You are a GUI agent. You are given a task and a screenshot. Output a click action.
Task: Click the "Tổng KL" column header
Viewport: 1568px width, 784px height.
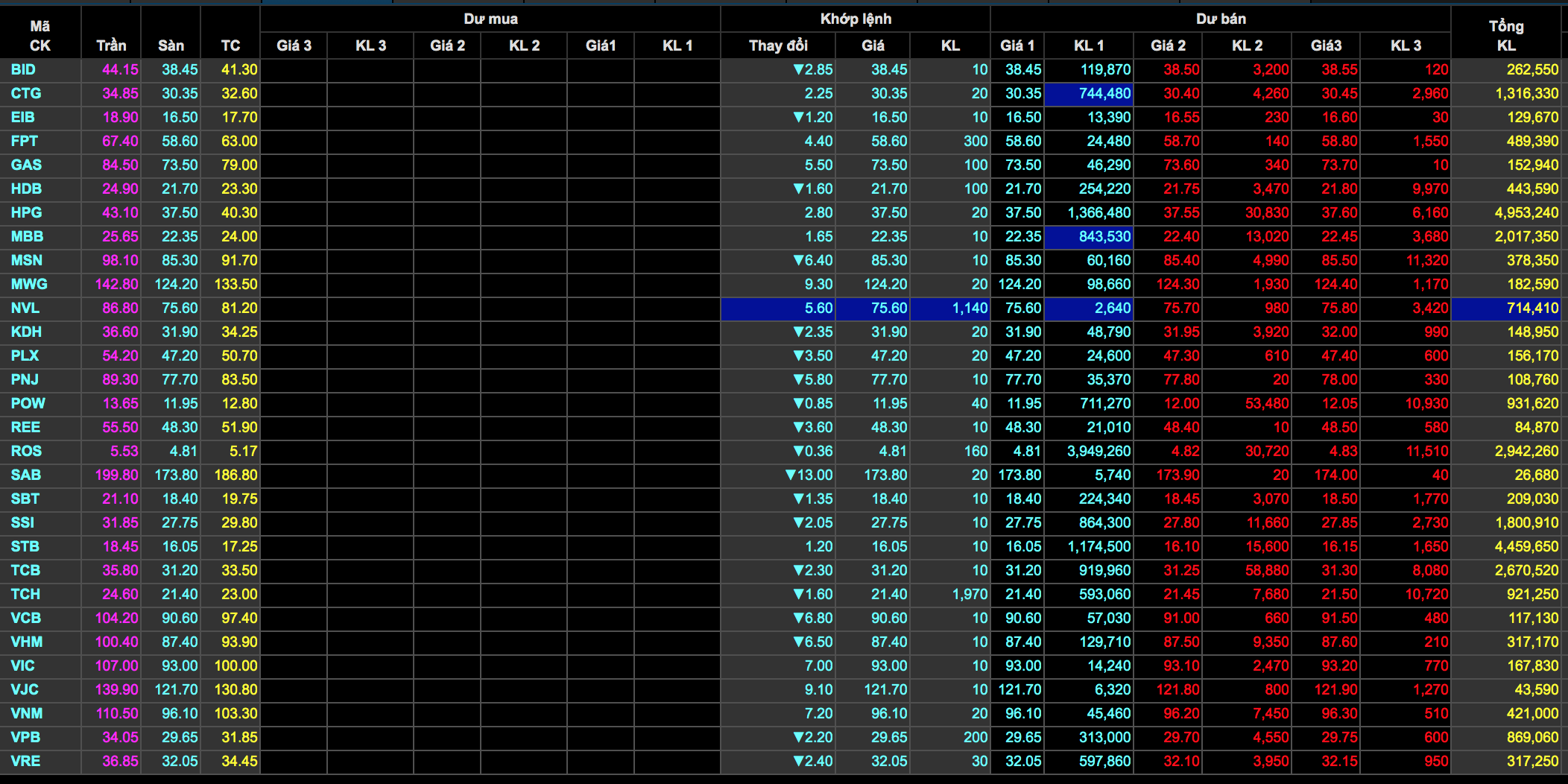coord(1505,35)
